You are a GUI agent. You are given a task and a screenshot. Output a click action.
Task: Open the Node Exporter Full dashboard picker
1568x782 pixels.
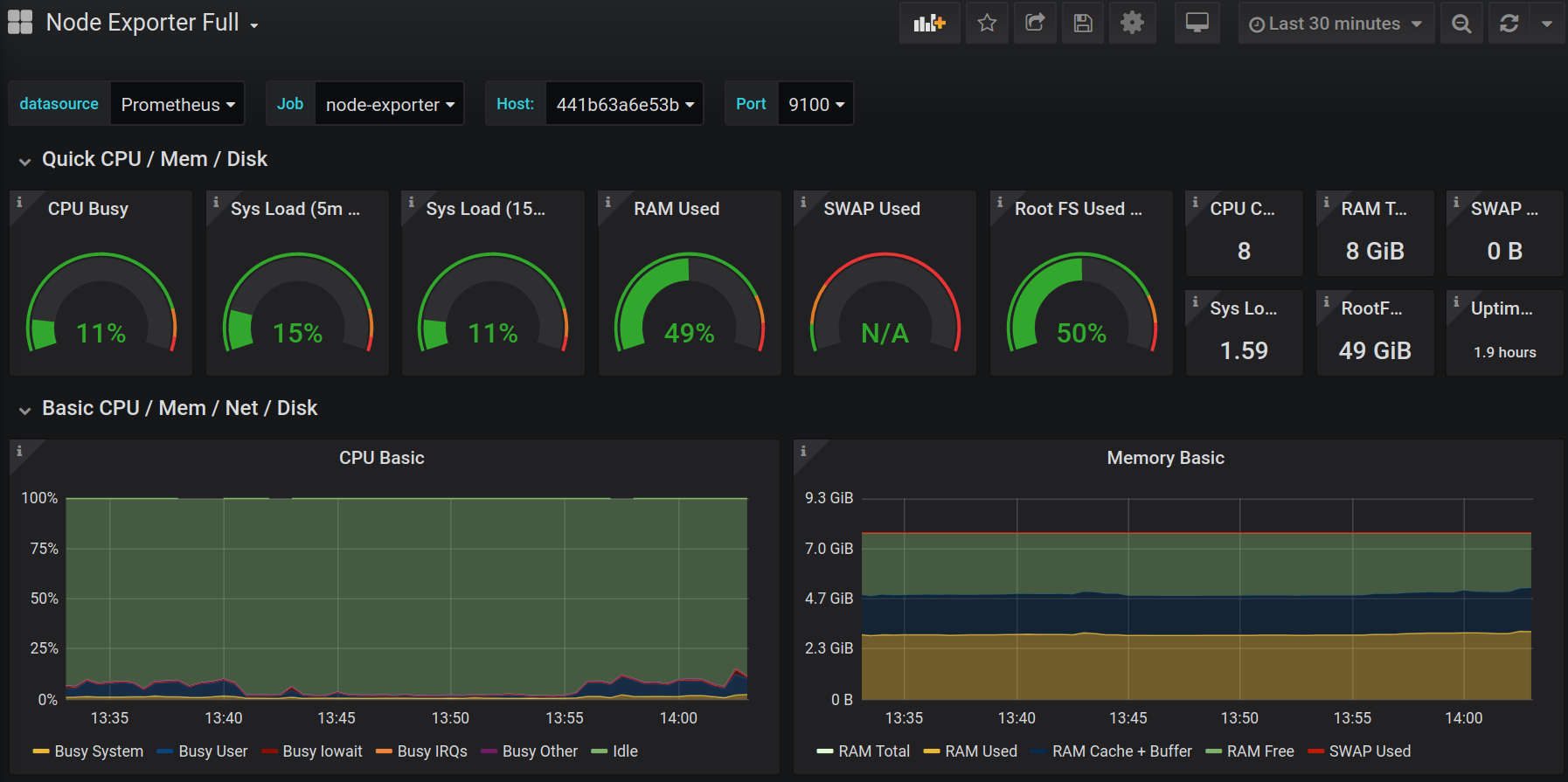152,23
